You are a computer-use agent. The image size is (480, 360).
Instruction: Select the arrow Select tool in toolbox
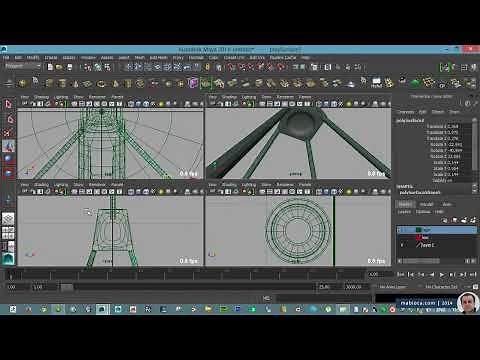click(8, 104)
